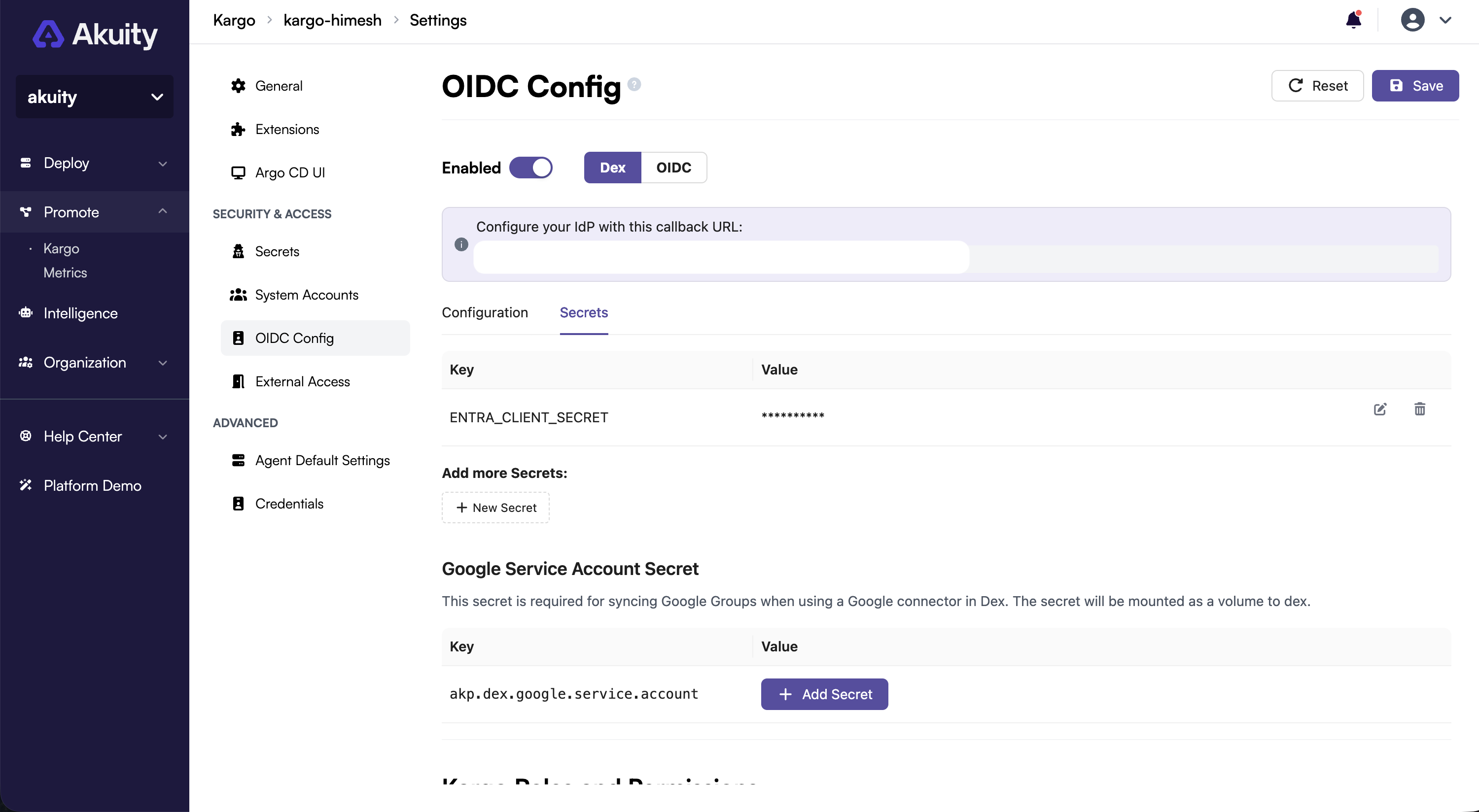Click the Deploy server icon
The width and height of the screenshot is (1479, 812).
pos(25,163)
